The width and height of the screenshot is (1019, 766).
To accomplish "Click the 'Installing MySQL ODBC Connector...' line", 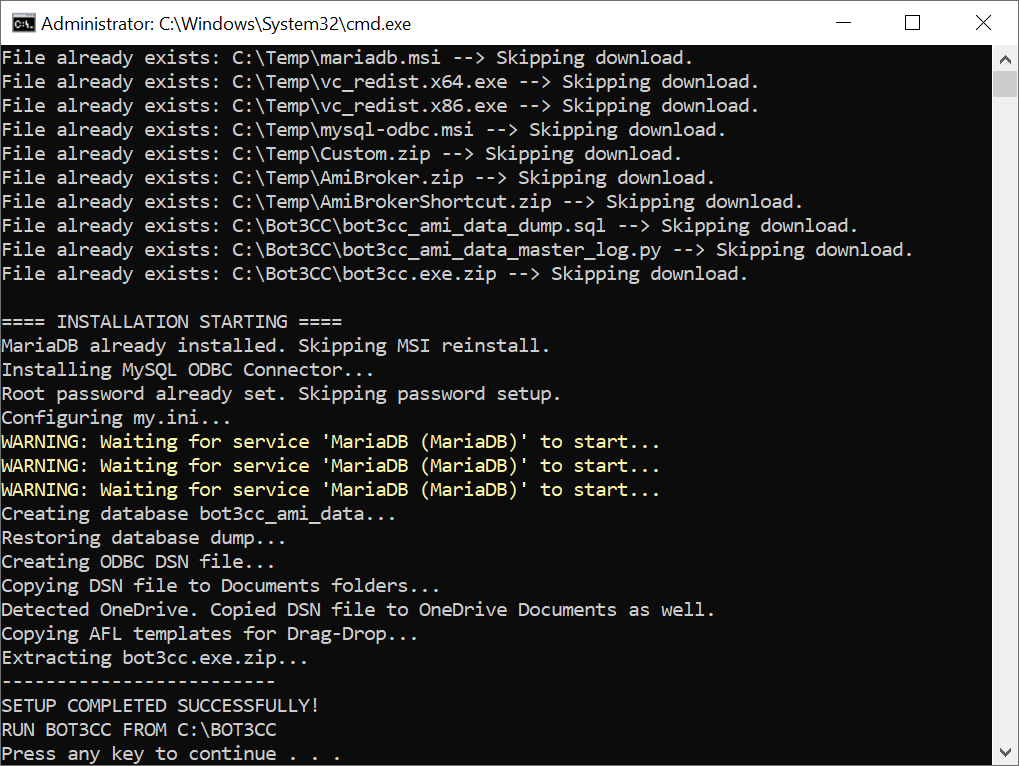I will coord(187,370).
